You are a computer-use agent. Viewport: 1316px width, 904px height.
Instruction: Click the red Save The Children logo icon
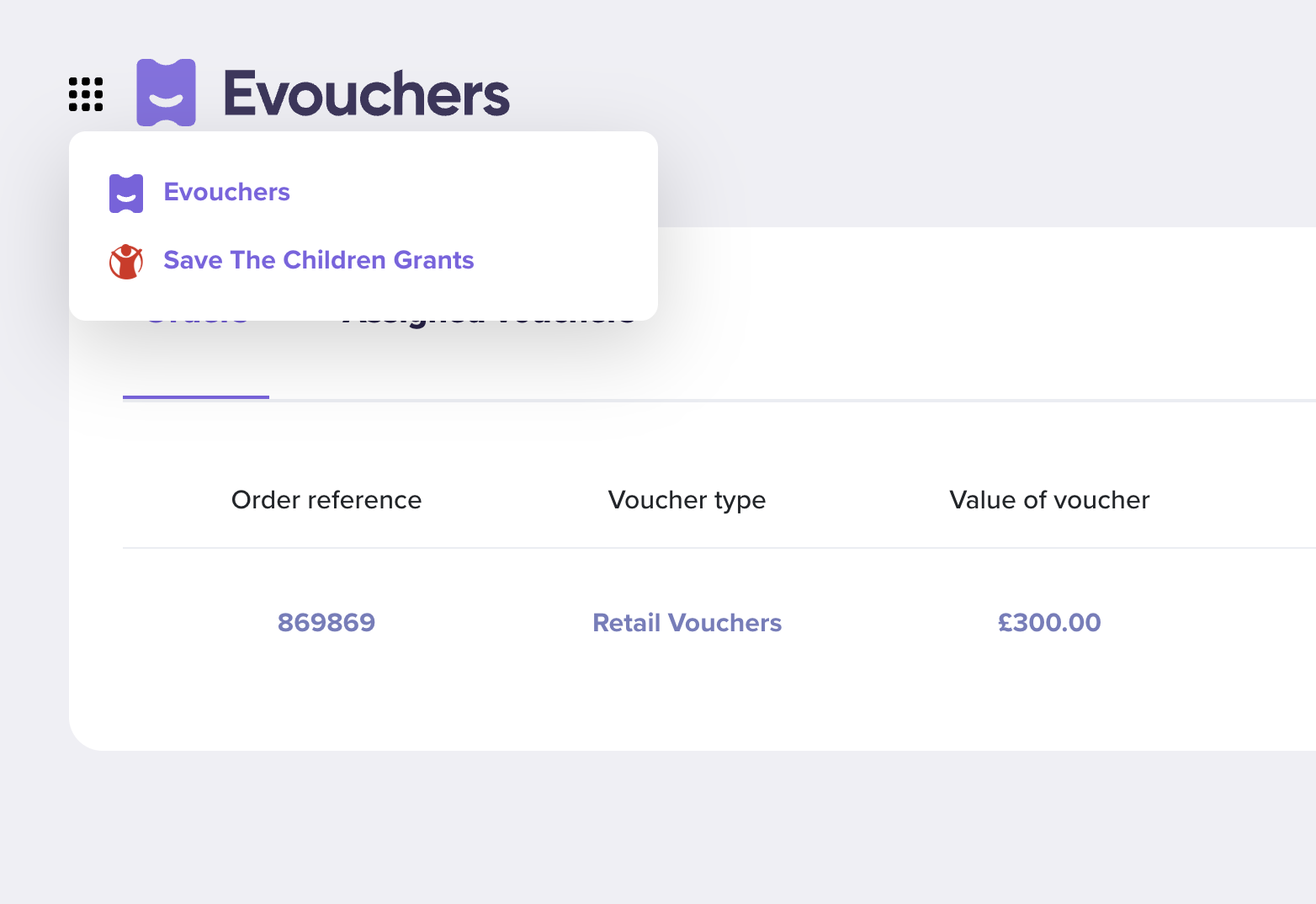click(x=126, y=262)
